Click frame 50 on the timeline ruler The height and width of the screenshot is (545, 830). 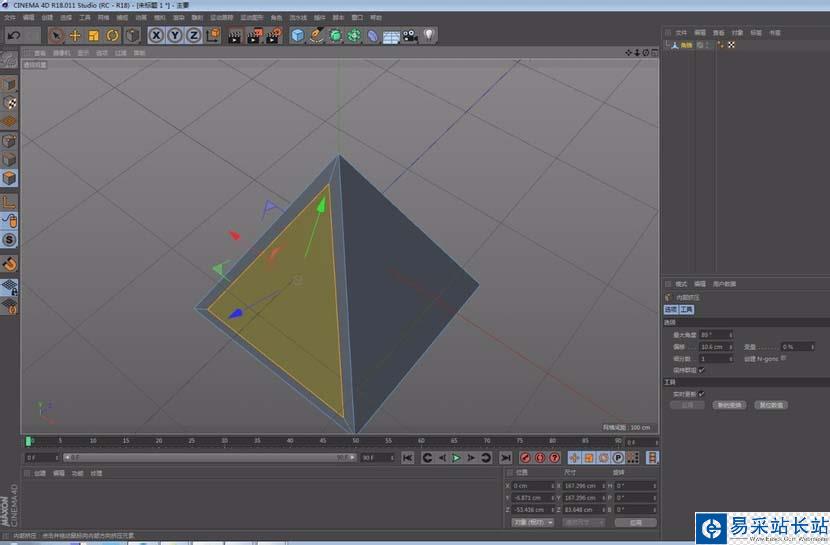(x=354, y=440)
